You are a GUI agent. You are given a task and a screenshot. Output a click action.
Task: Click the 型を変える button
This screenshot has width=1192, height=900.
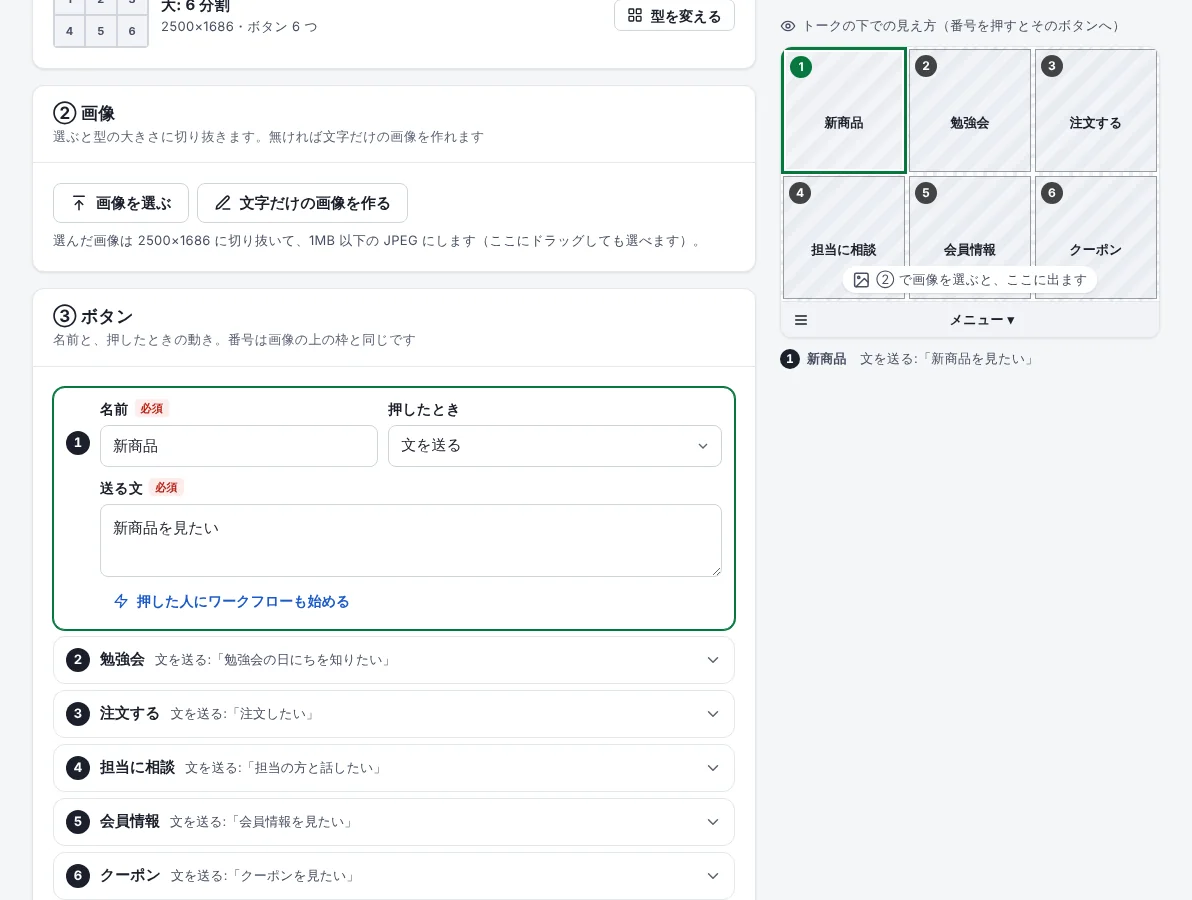point(674,15)
